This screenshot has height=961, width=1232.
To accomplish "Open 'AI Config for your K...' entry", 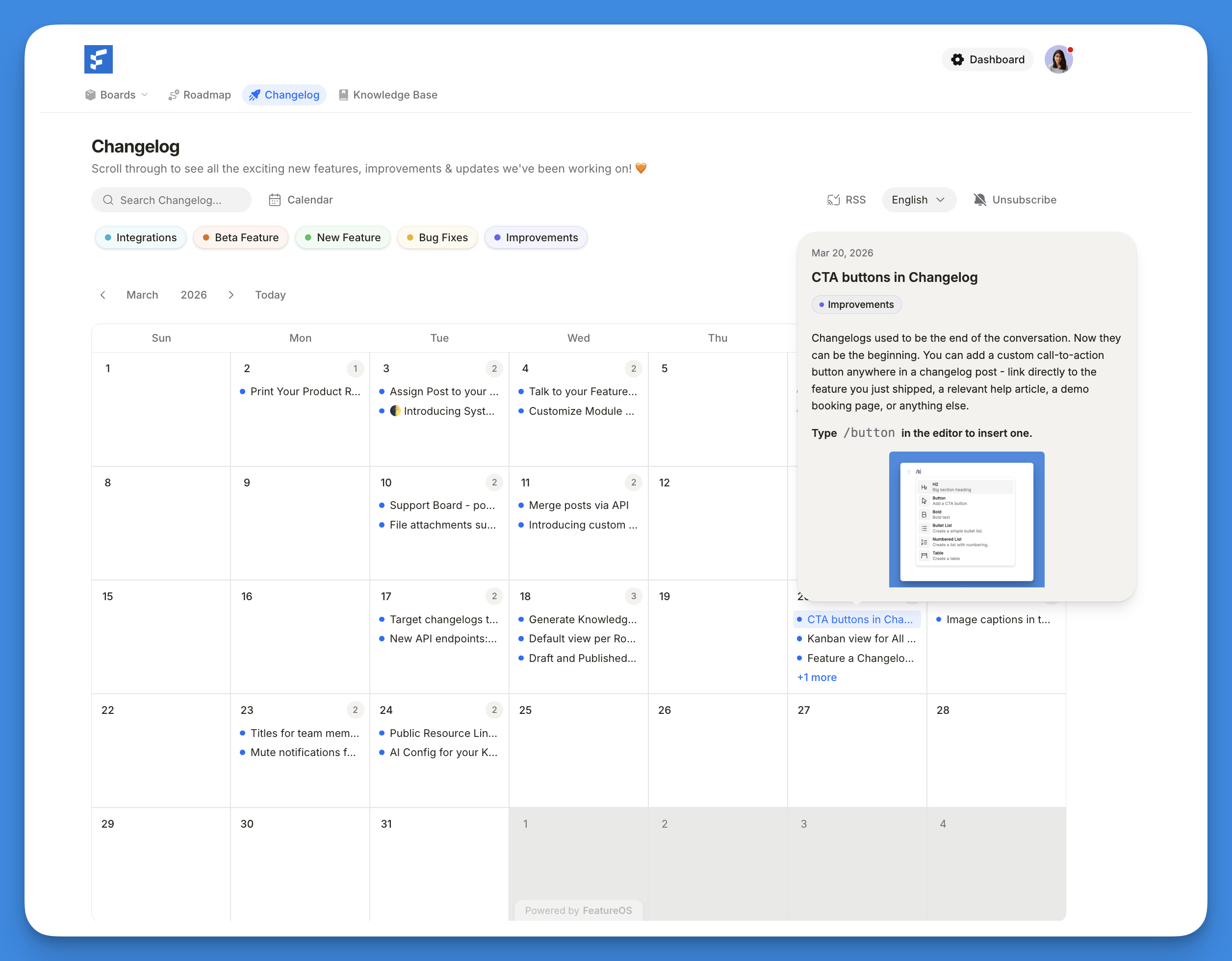I will pos(439,752).
